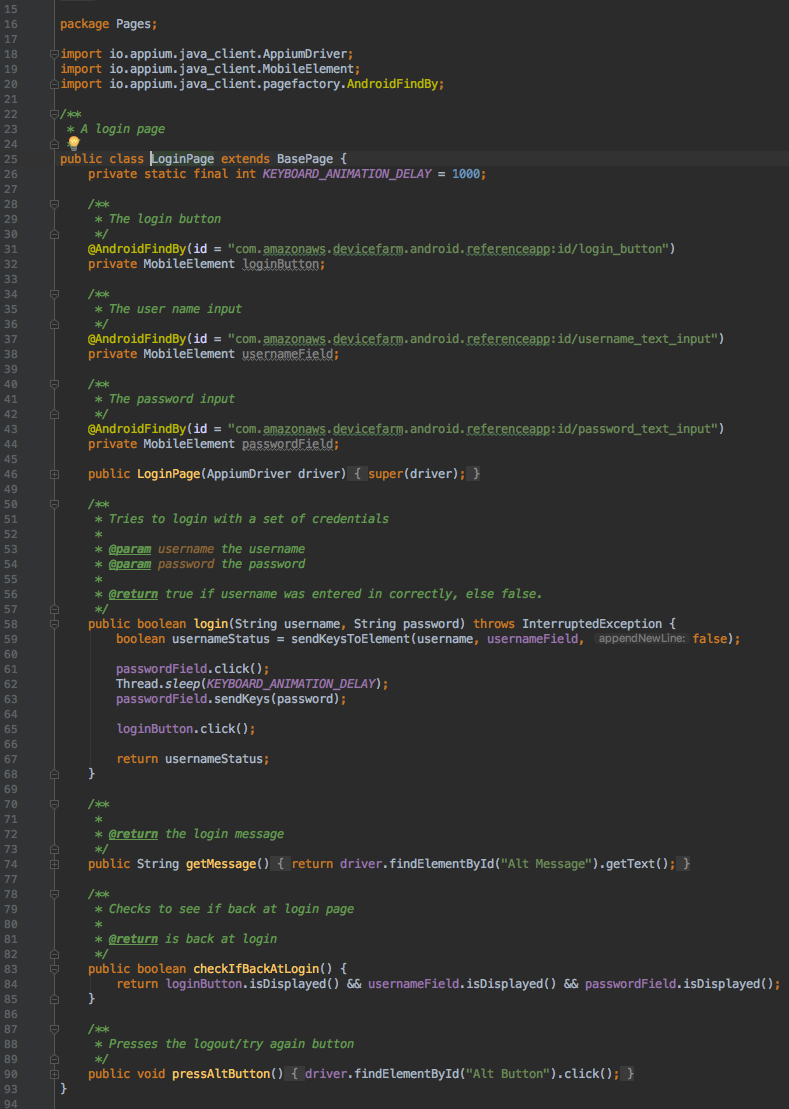
Task: Click 'Tries to login with a set of credentials' comment
Action: pos(249,518)
